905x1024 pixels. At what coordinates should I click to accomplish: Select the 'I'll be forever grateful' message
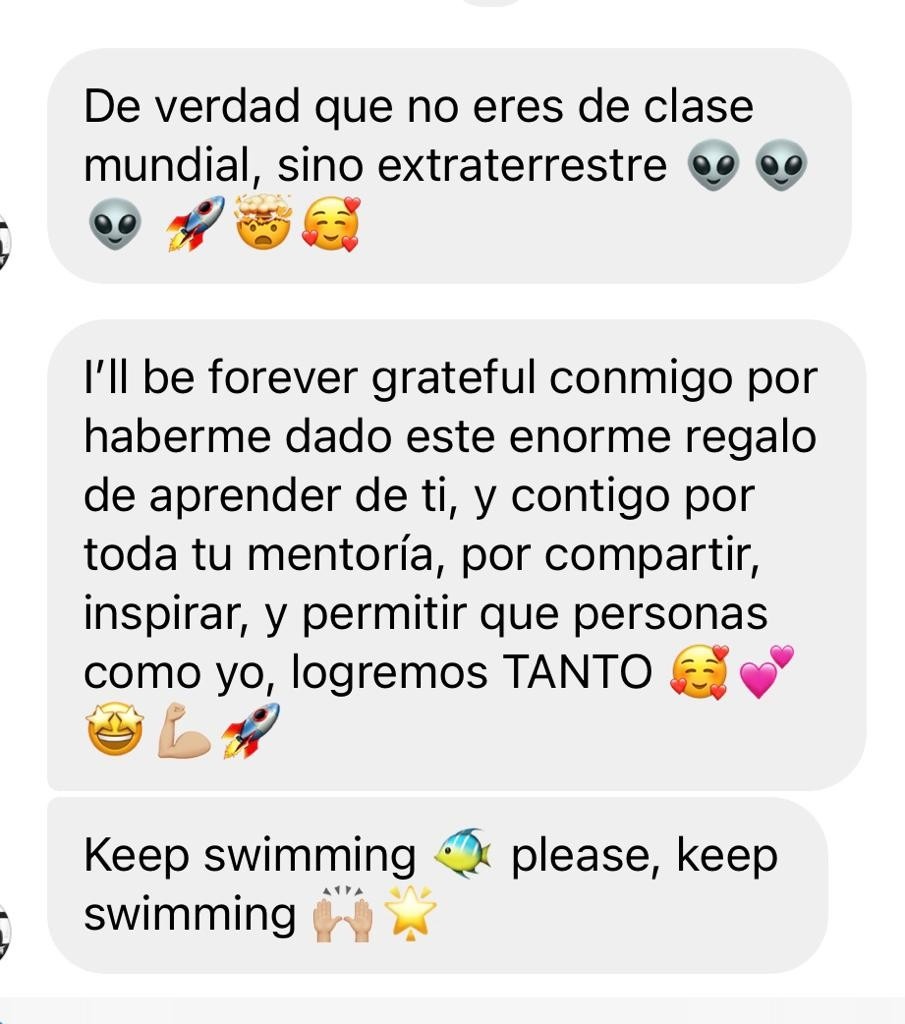pyautogui.click(x=456, y=555)
